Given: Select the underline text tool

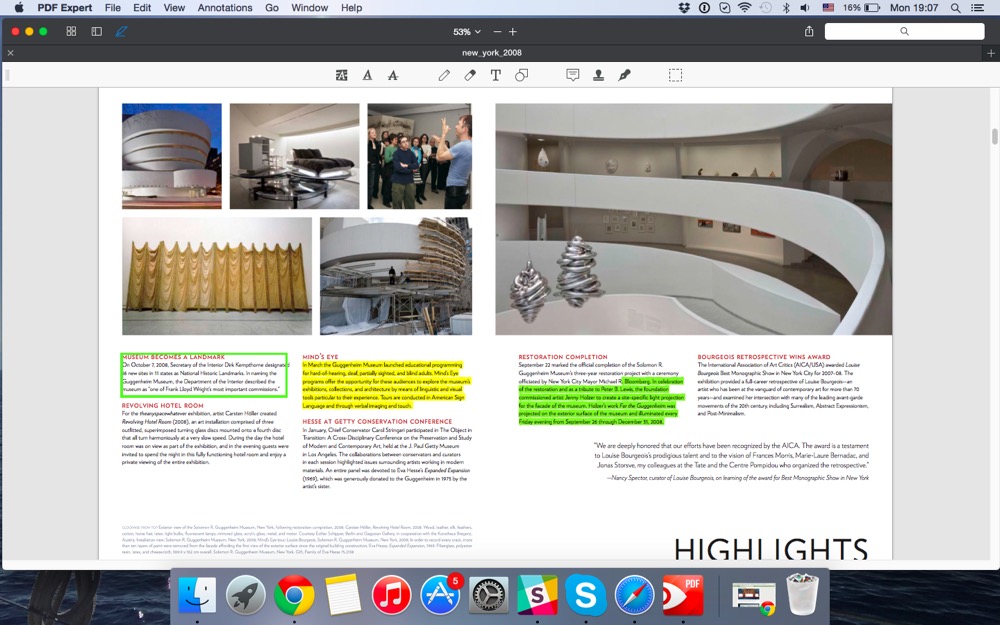Looking at the screenshot, I should [367, 75].
